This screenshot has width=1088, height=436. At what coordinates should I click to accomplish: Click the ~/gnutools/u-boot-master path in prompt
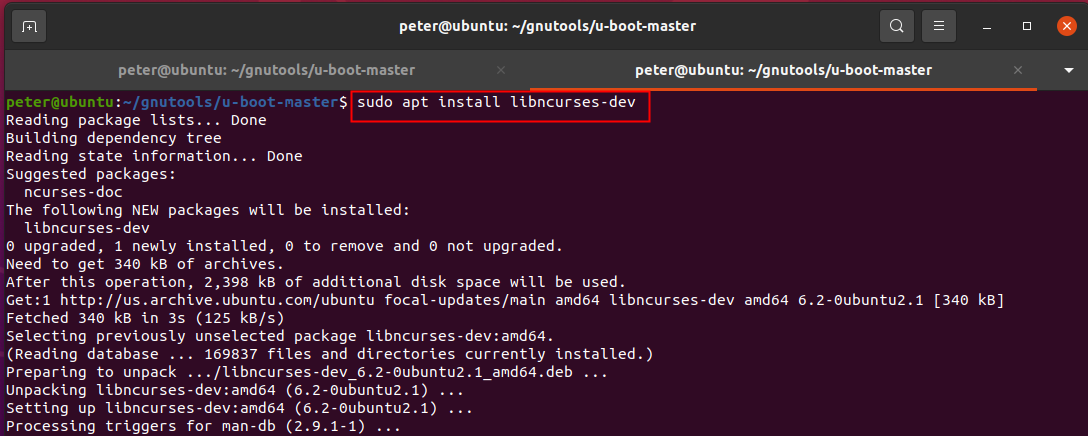pyautogui.click(x=234, y=103)
